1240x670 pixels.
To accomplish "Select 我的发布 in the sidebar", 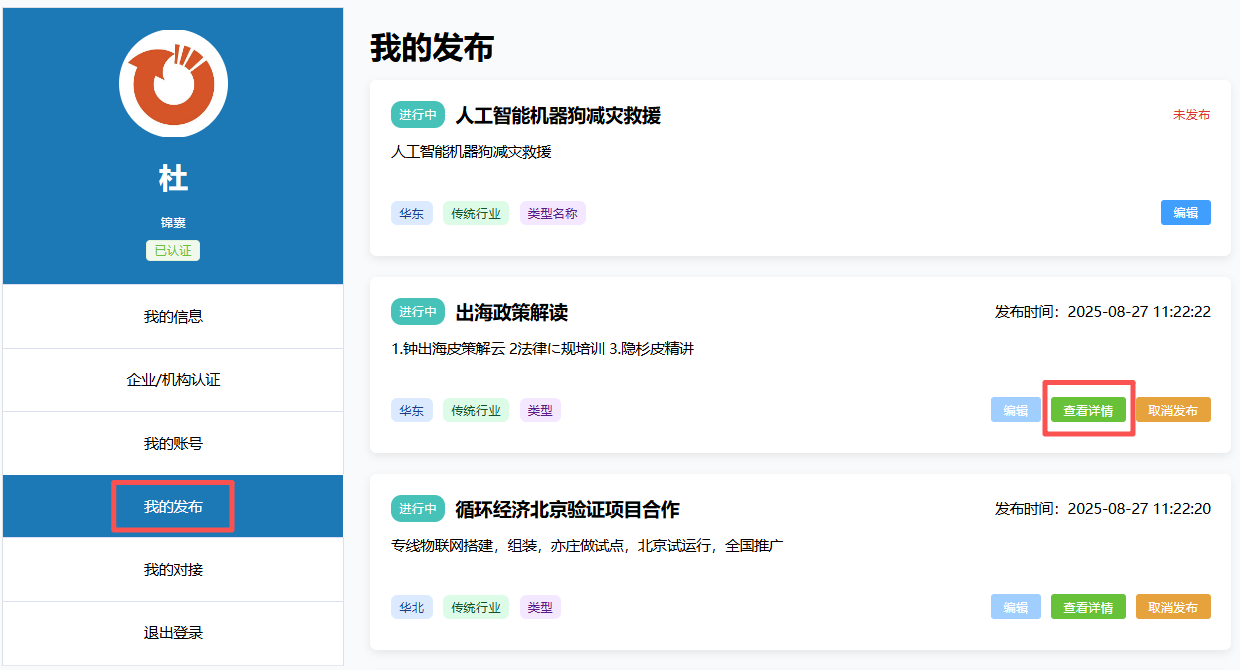I will 173,507.
